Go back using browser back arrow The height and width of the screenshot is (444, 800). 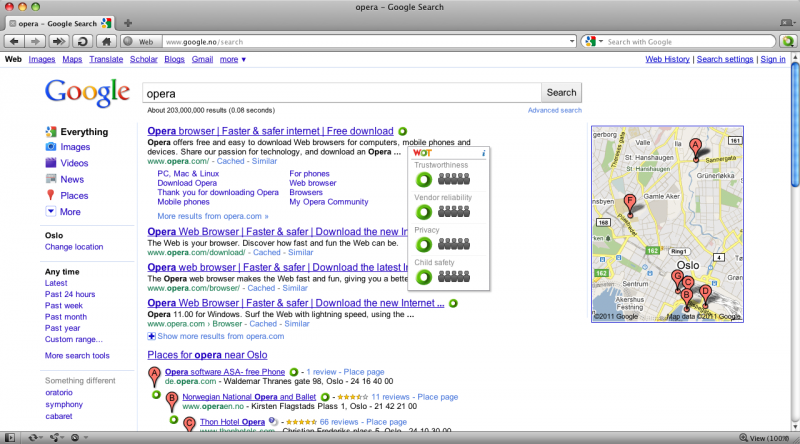[14, 41]
